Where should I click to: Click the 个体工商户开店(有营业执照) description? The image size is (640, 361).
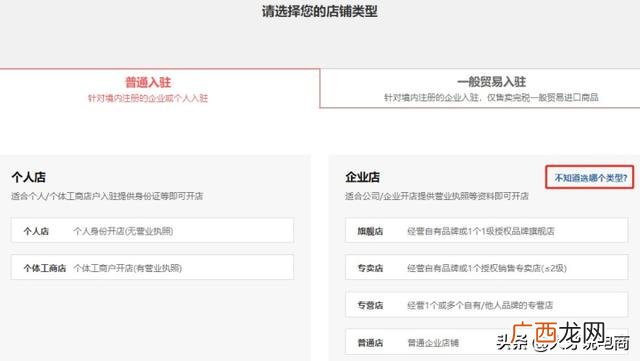click(127, 268)
